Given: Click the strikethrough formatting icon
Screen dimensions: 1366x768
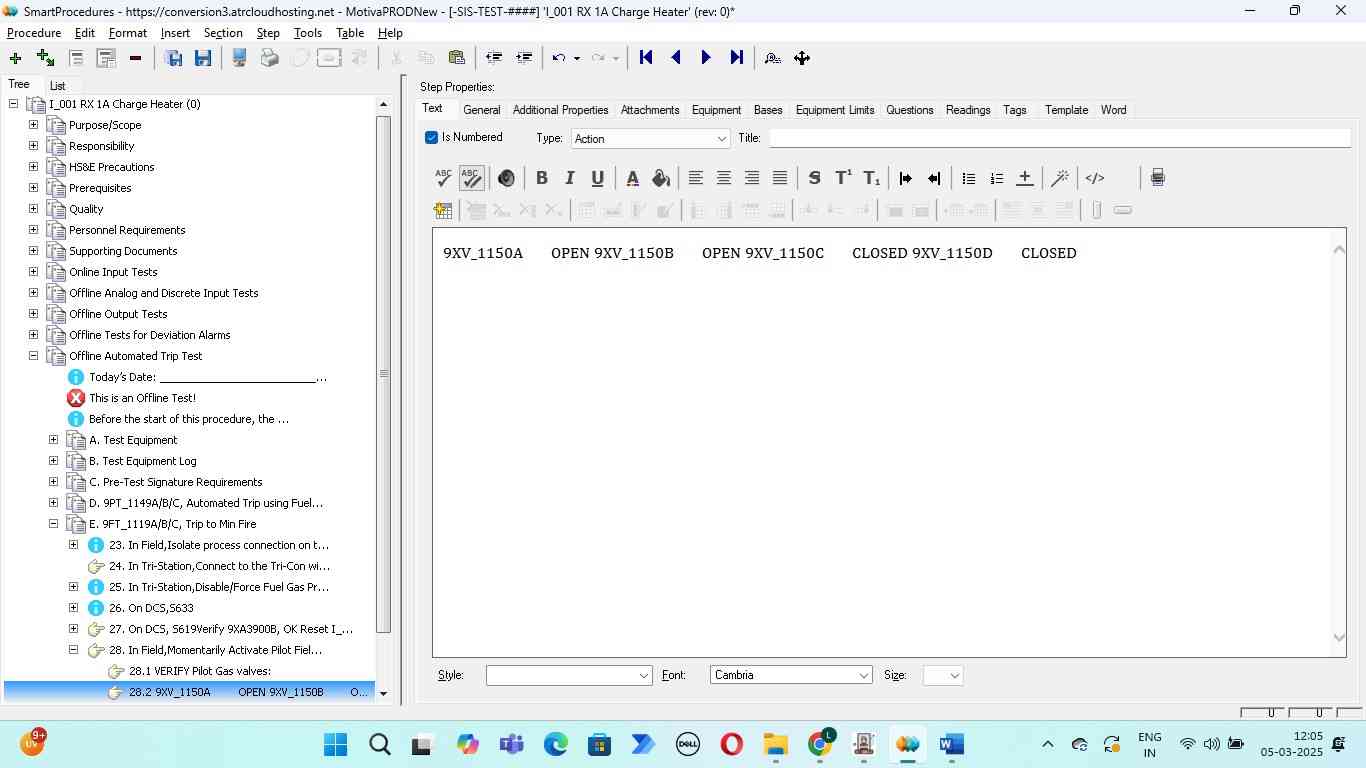Looking at the screenshot, I should (814, 178).
